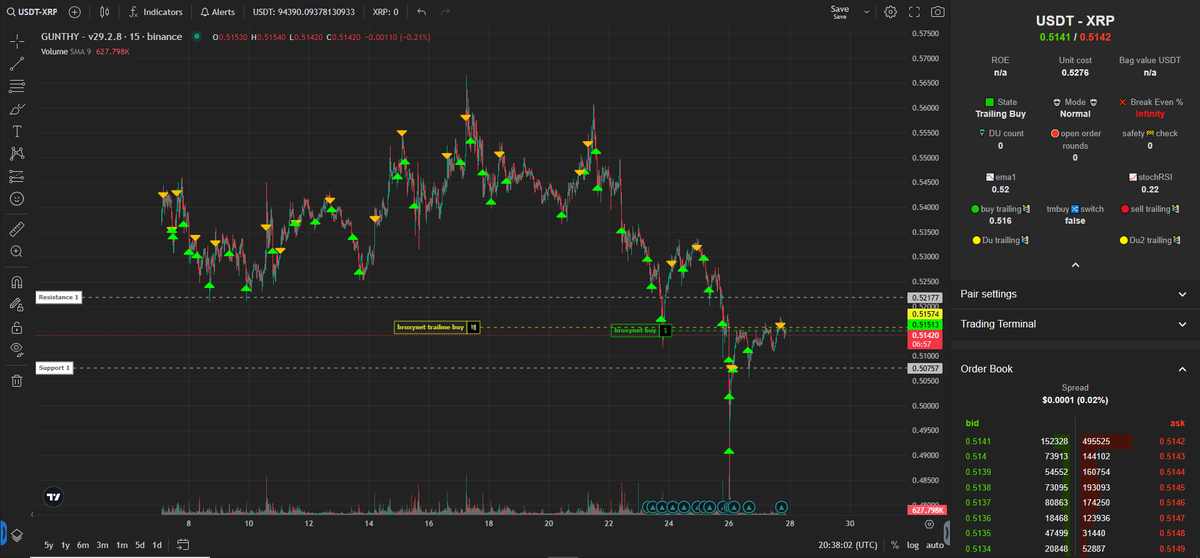This screenshot has width=1200, height=558.
Task: Set chart range to 5d
Action: (140, 545)
